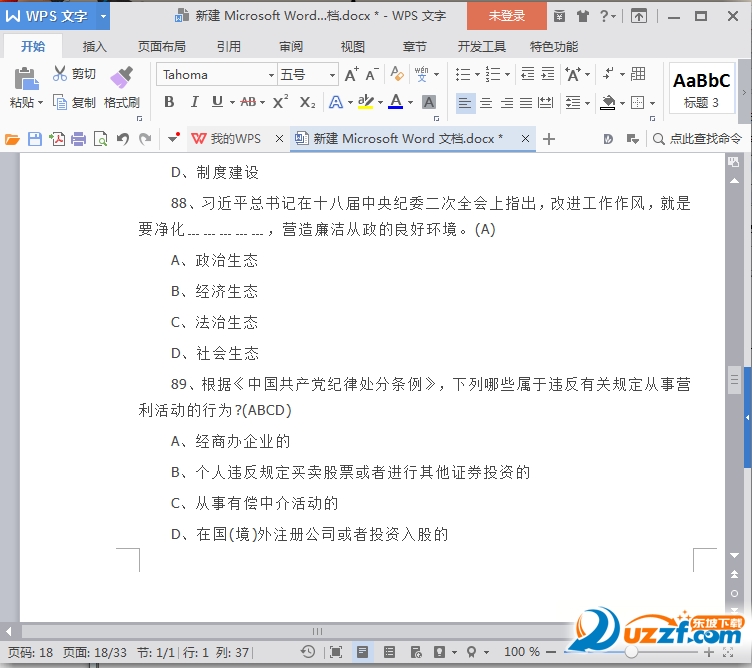Click the font color A swatch

point(395,102)
